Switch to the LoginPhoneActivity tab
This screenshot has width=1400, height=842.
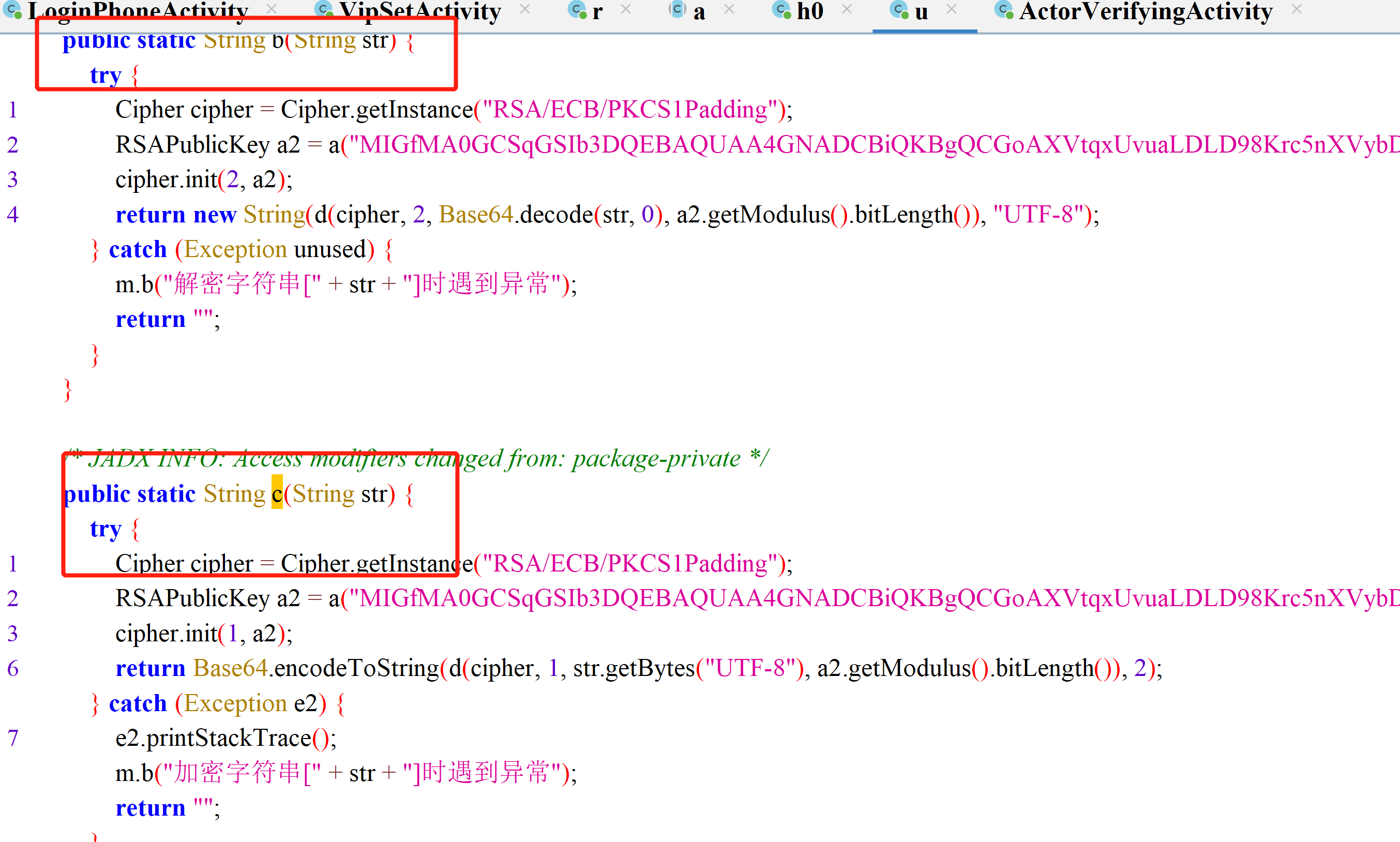[138, 11]
